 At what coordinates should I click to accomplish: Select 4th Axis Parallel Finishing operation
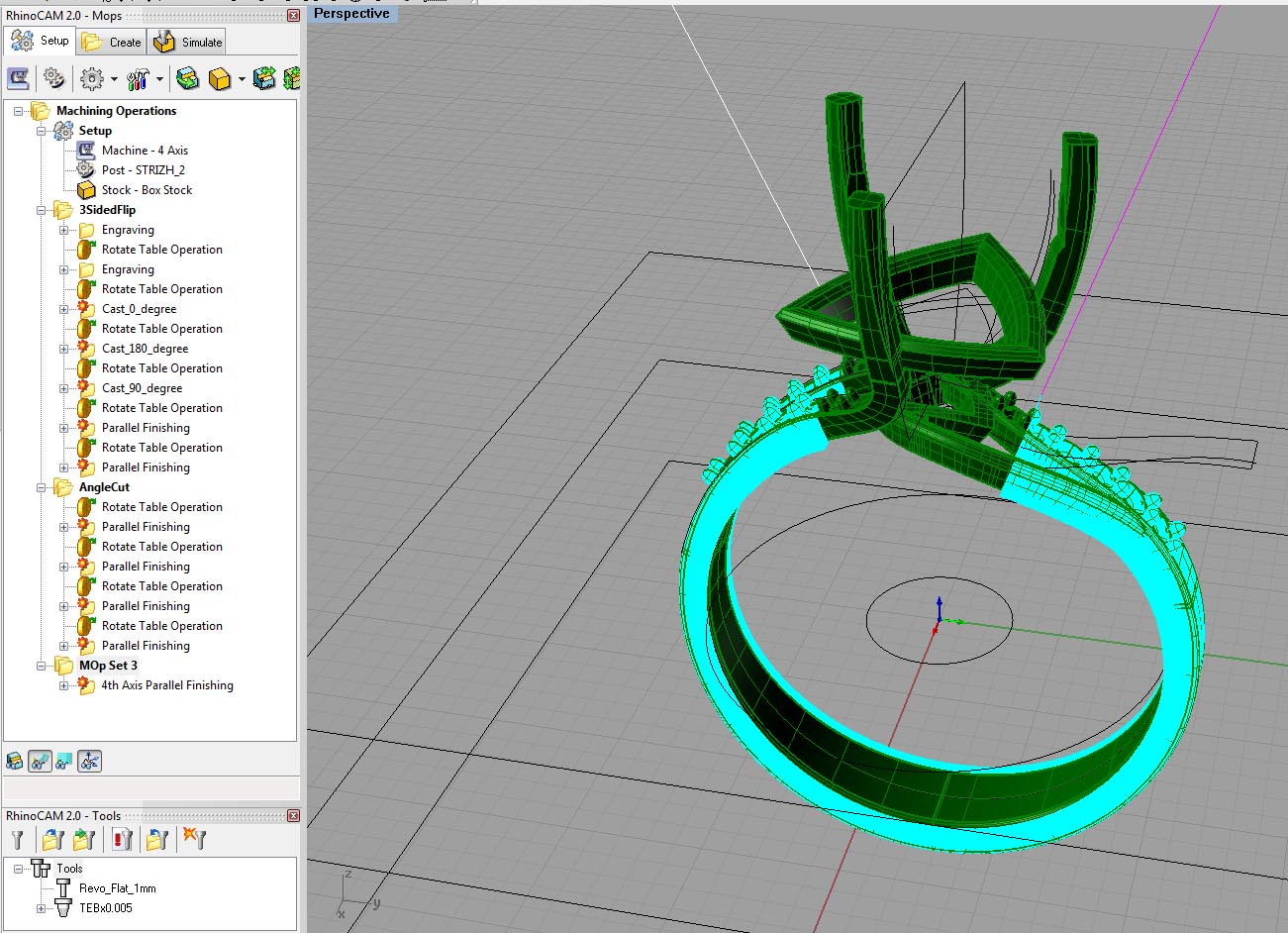167,685
